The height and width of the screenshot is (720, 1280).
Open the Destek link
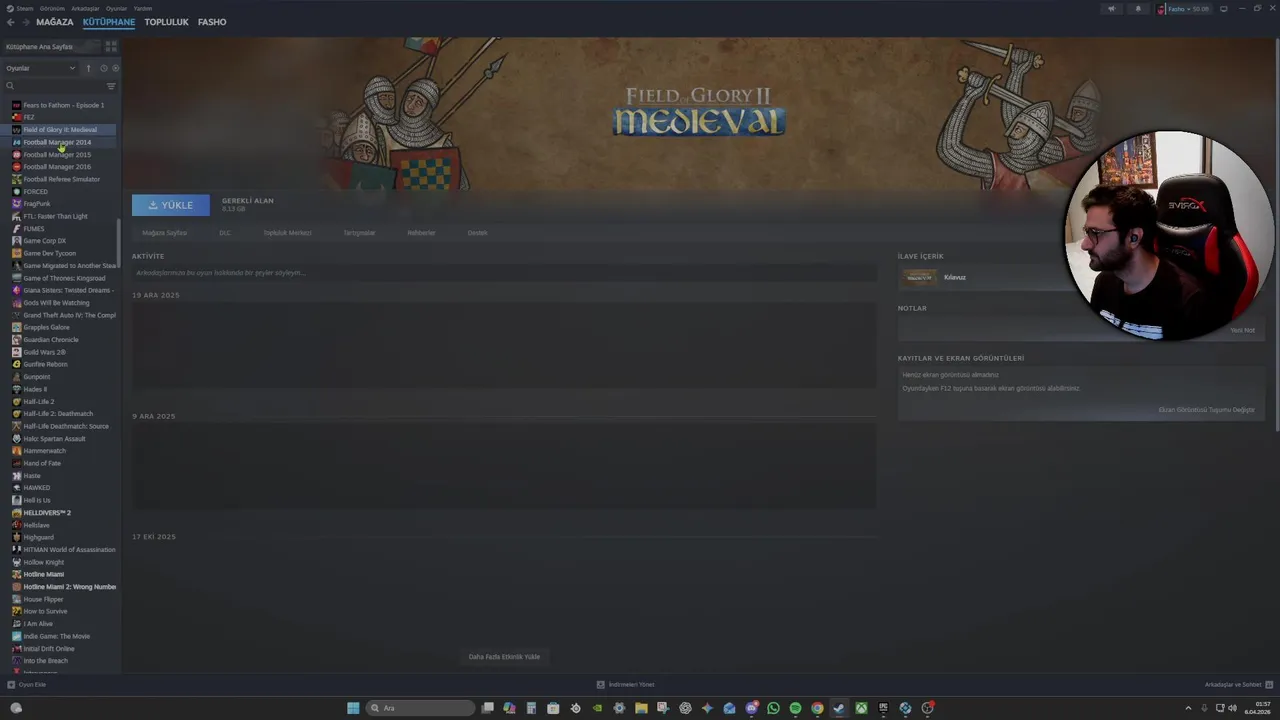[478, 233]
